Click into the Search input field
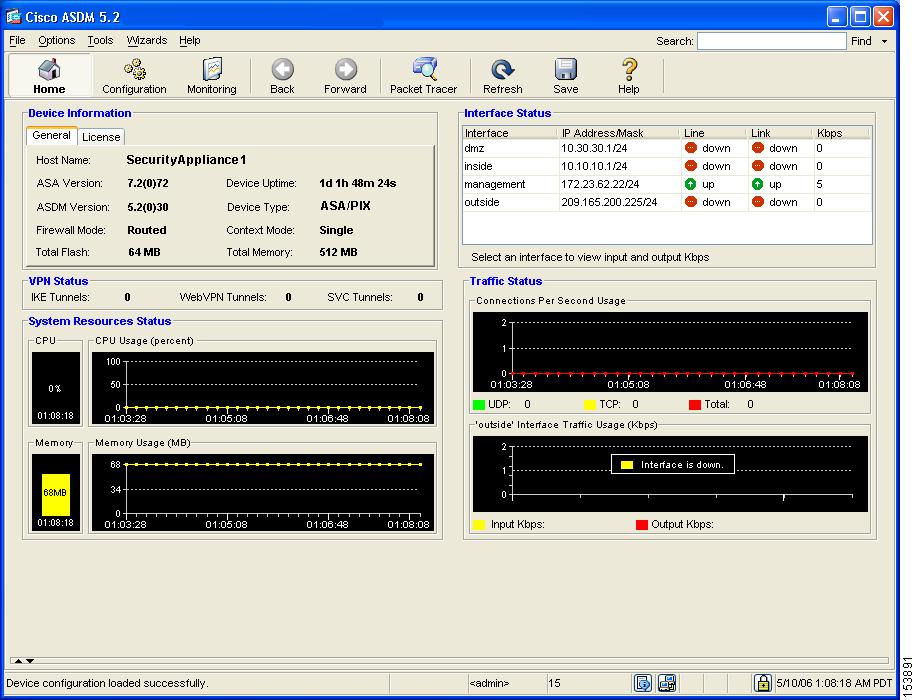 pos(771,41)
